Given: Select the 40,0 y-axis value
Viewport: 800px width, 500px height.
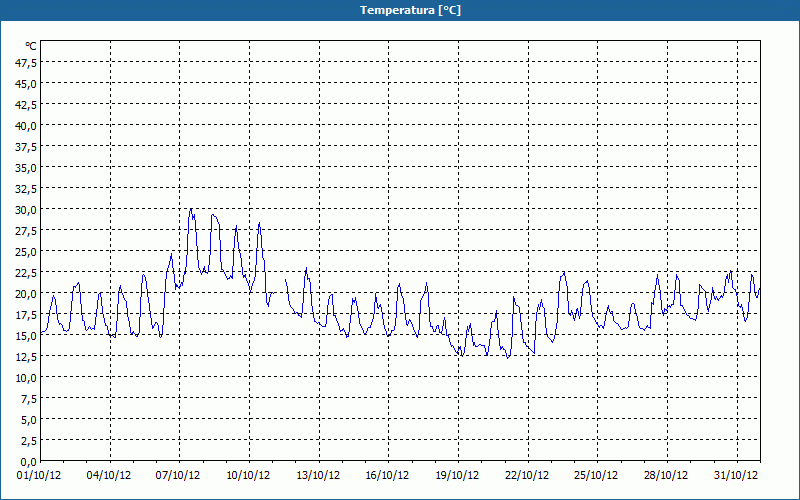Looking at the screenshot, I should (27, 126).
